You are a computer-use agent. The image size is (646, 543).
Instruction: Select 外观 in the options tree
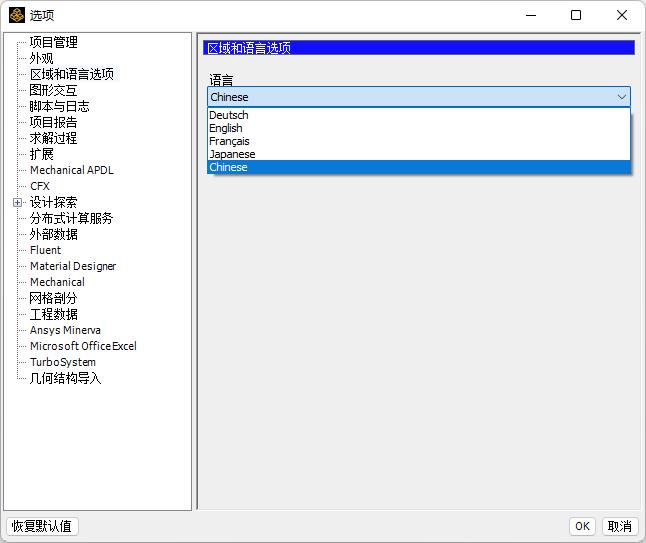[41, 58]
